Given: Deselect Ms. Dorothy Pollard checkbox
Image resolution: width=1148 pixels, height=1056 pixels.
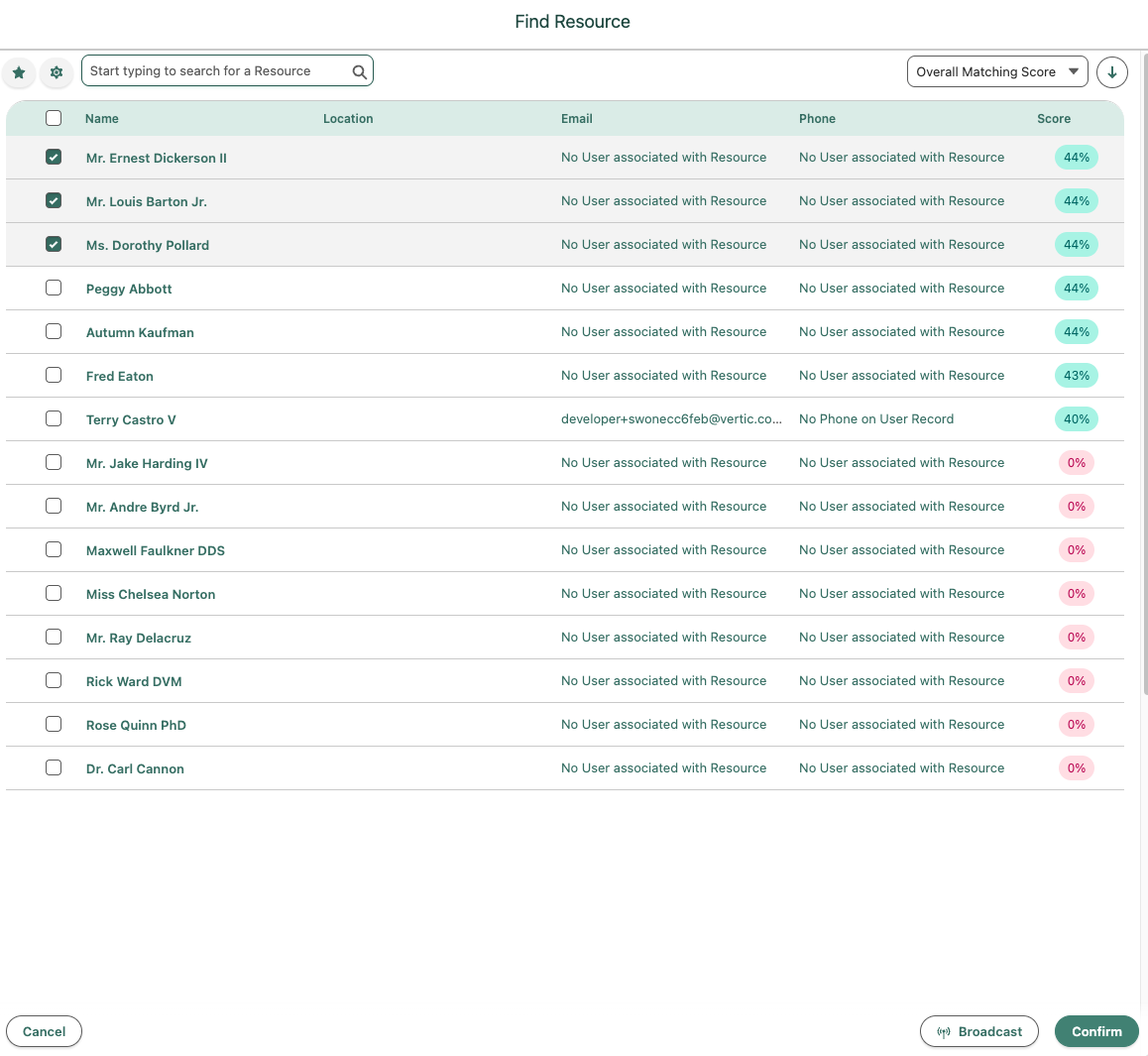Looking at the screenshot, I should (x=54, y=245).
